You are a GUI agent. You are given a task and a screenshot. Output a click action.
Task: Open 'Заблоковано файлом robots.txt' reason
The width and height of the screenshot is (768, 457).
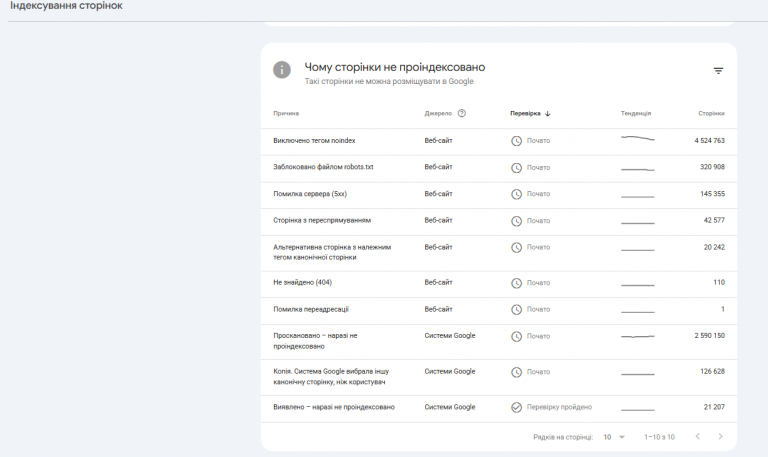pyautogui.click(x=323, y=167)
